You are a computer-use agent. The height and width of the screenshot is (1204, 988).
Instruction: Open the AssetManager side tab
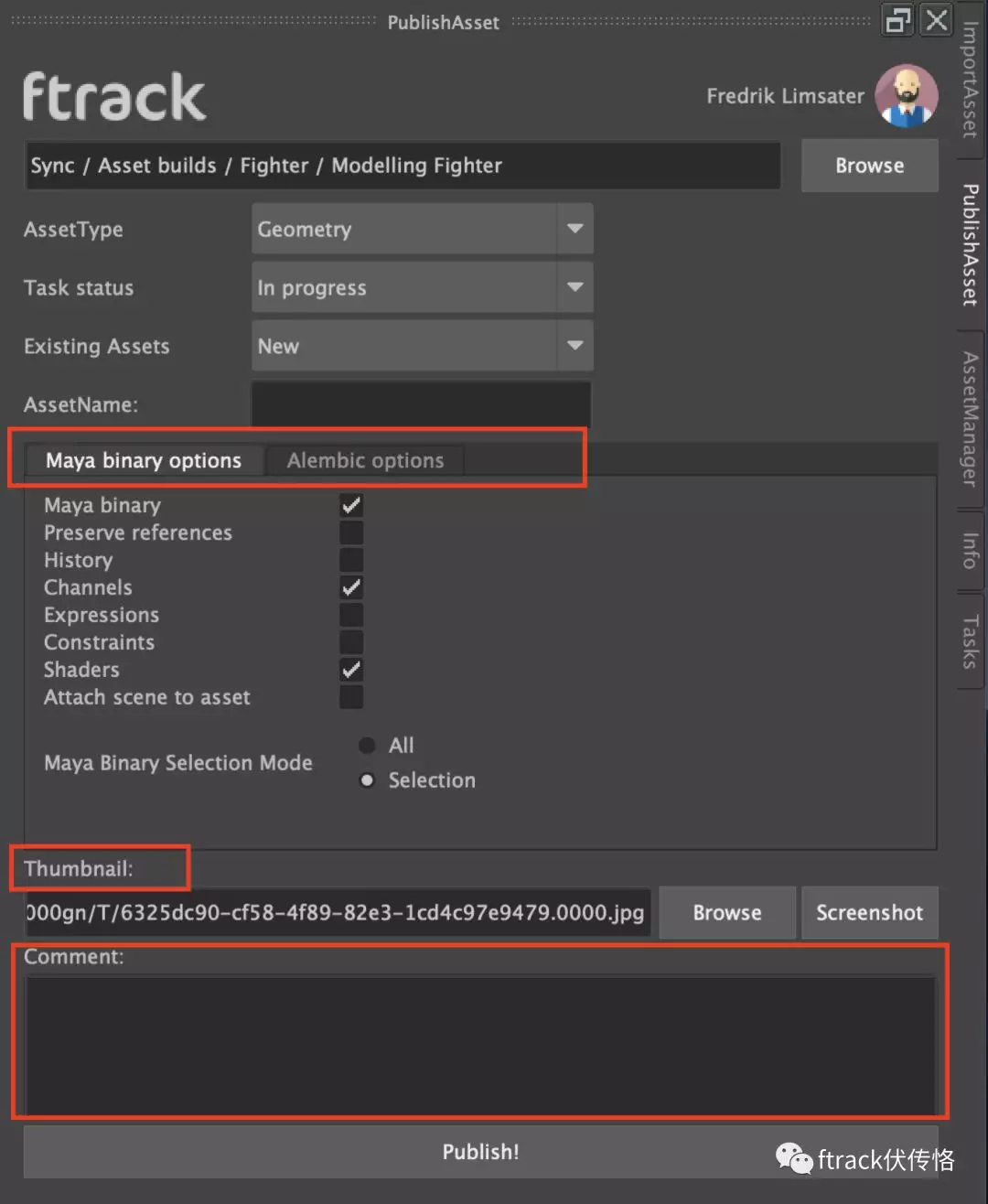970,420
